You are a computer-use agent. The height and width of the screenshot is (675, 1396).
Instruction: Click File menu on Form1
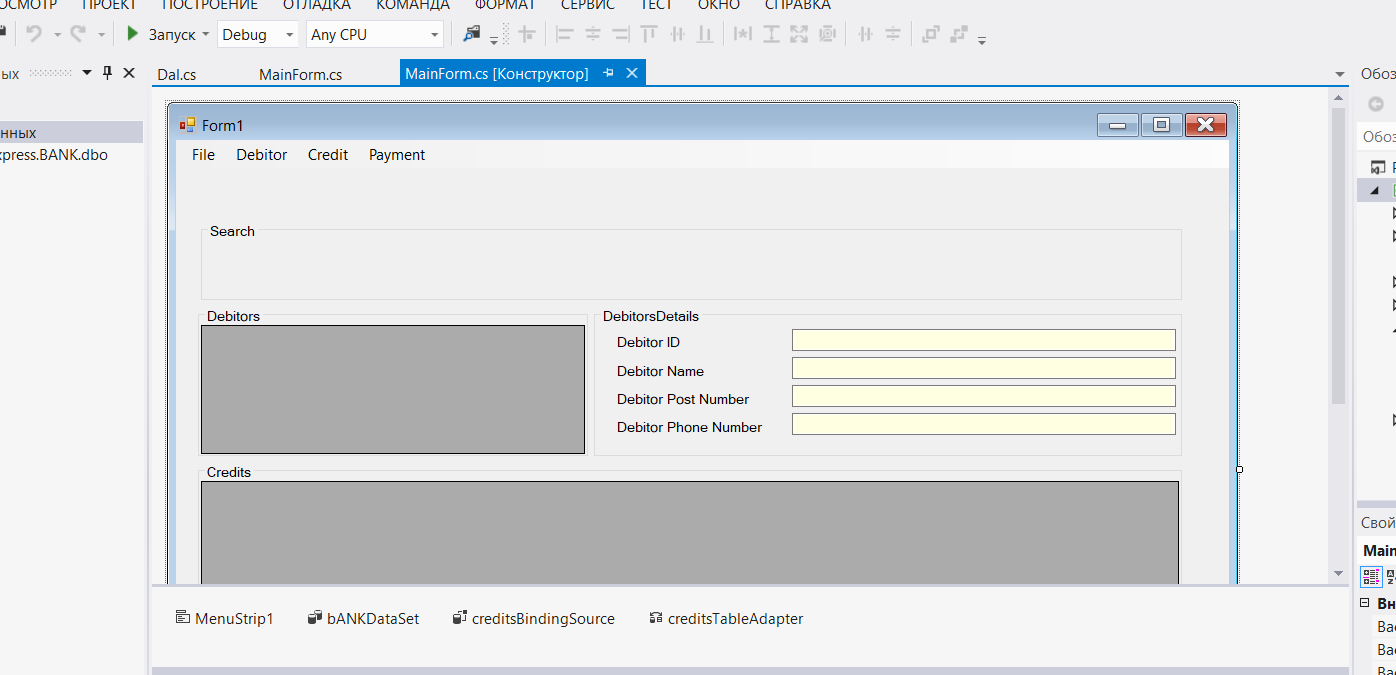[x=203, y=155]
